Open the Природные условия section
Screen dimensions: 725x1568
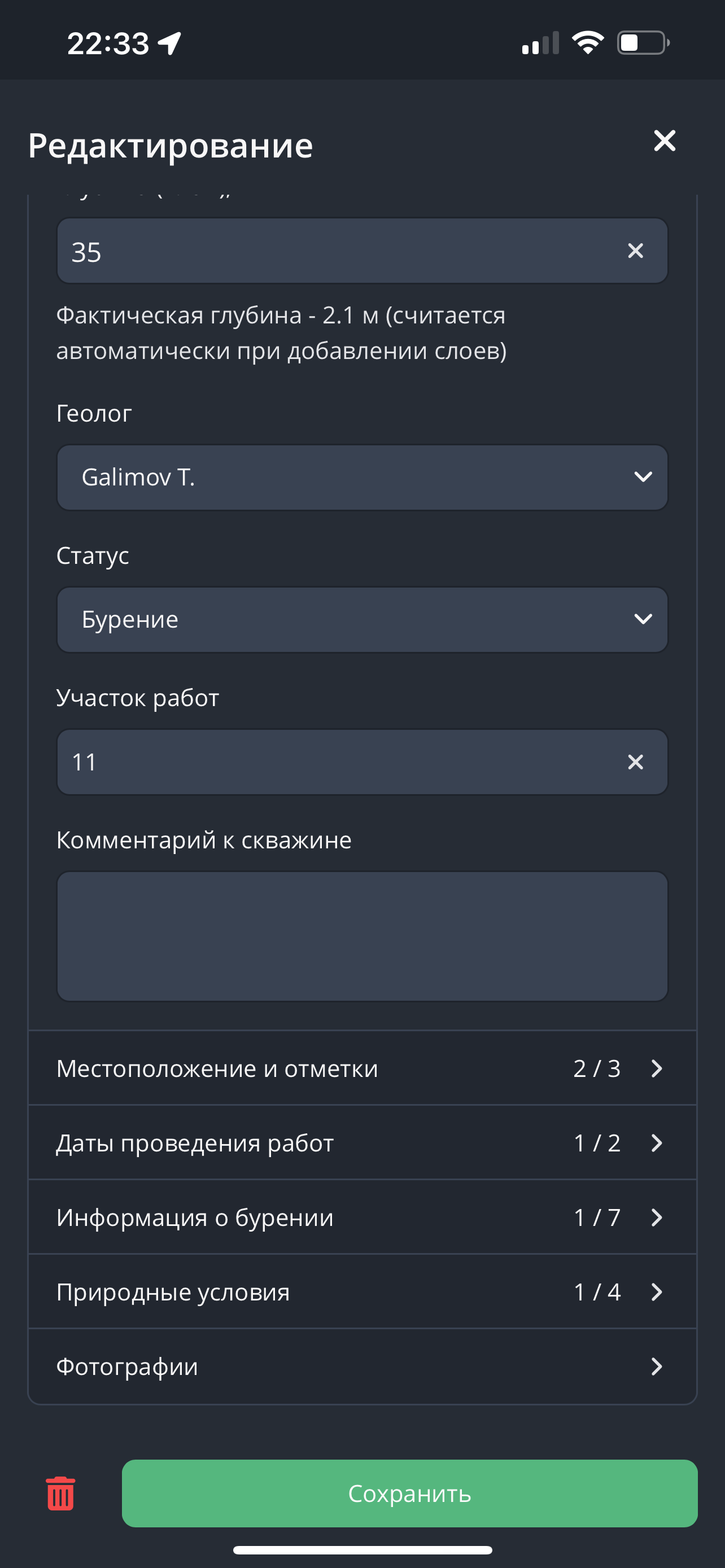click(x=362, y=1291)
